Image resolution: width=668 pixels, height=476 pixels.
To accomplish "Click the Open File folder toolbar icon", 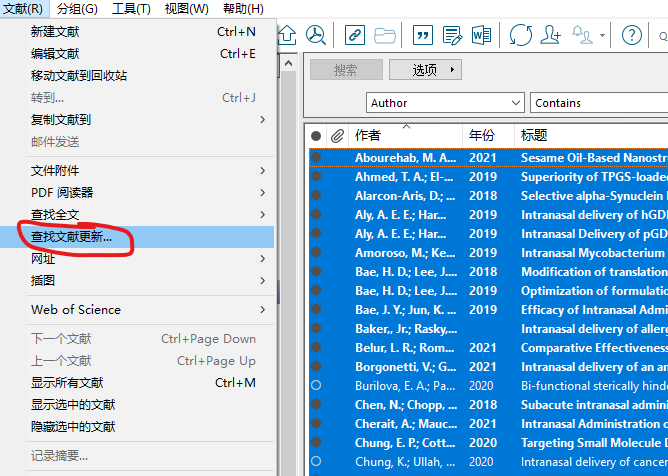I will pos(384,35).
